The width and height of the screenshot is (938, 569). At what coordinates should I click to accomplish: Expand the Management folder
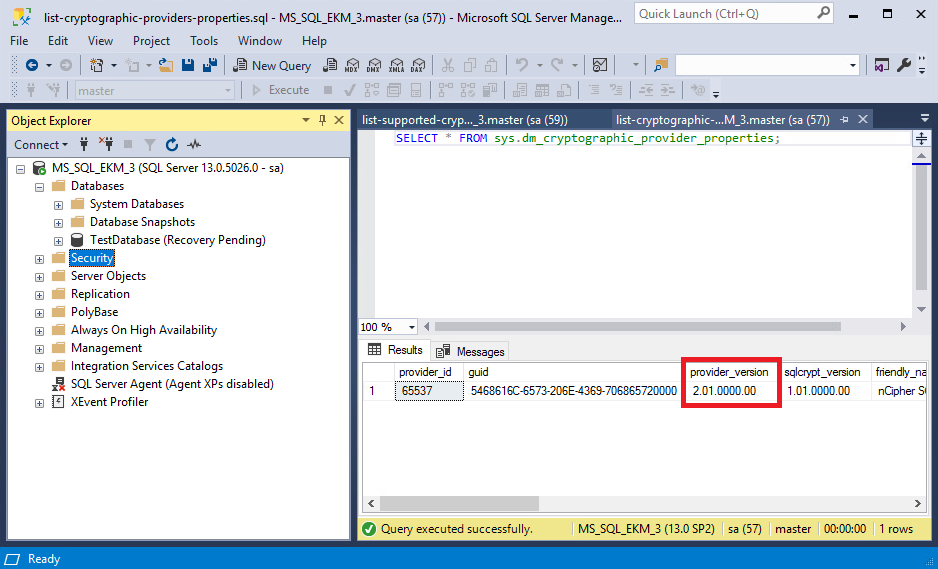(39, 349)
